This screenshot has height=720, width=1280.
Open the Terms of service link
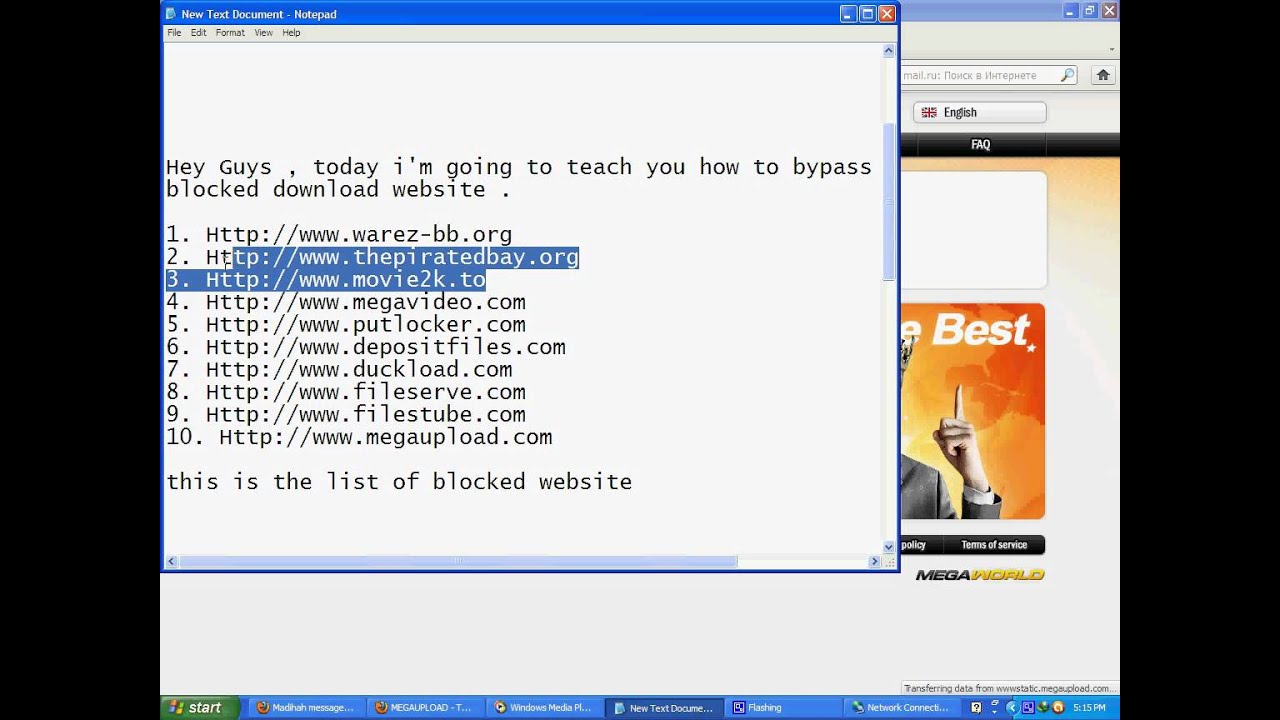point(994,545)
